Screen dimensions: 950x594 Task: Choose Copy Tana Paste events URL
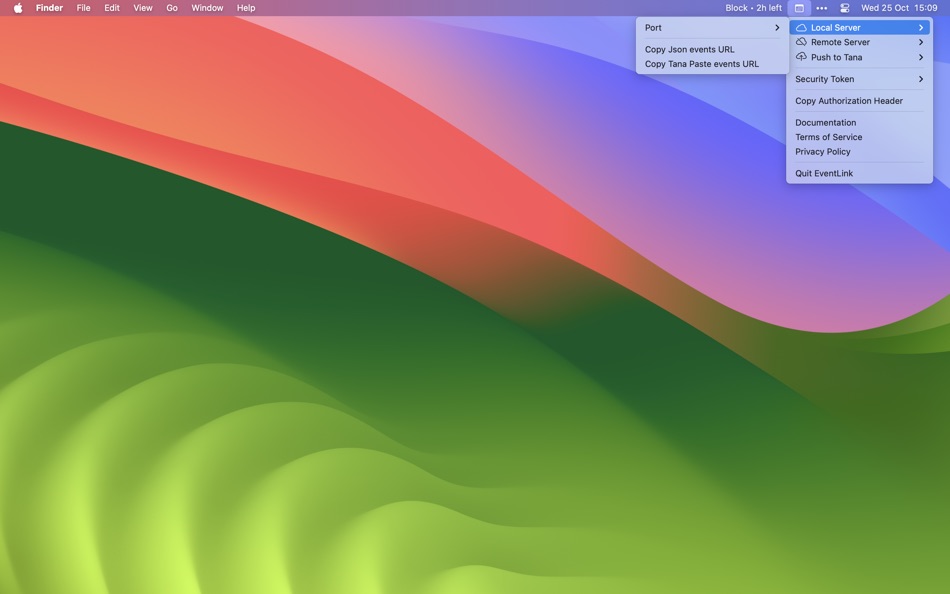[x=712, y=64]
